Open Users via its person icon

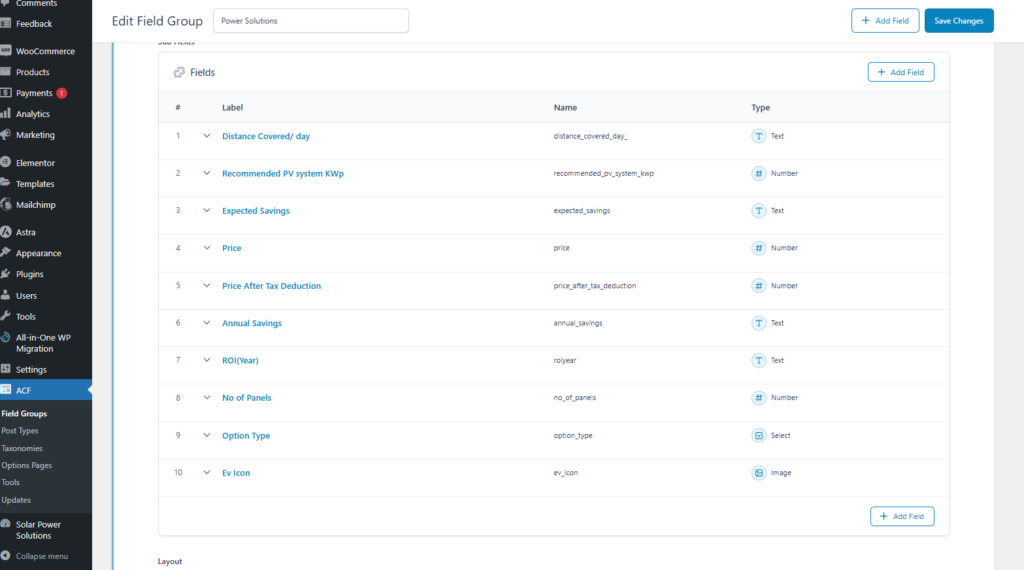click(6, 295)
